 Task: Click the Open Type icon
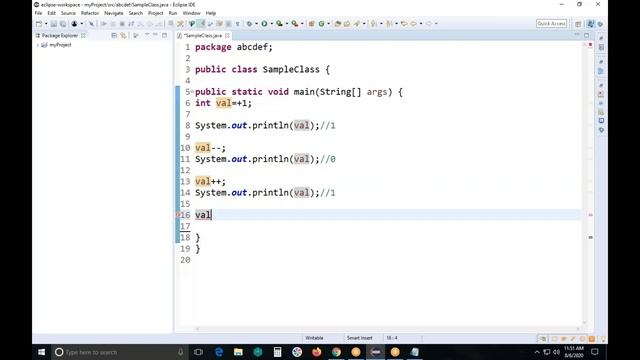(x=338, y=24)
